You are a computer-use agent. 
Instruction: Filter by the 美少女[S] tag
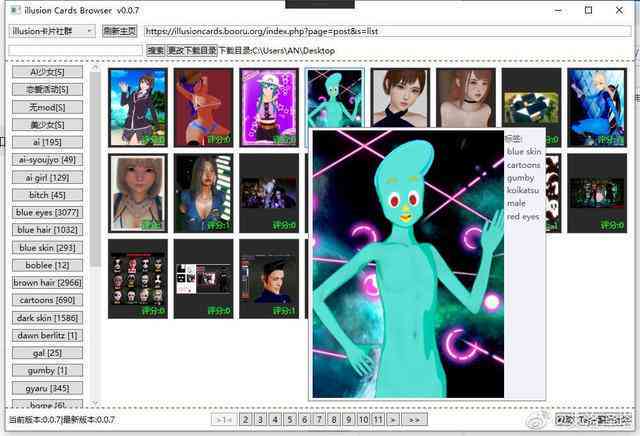[47, 125]
